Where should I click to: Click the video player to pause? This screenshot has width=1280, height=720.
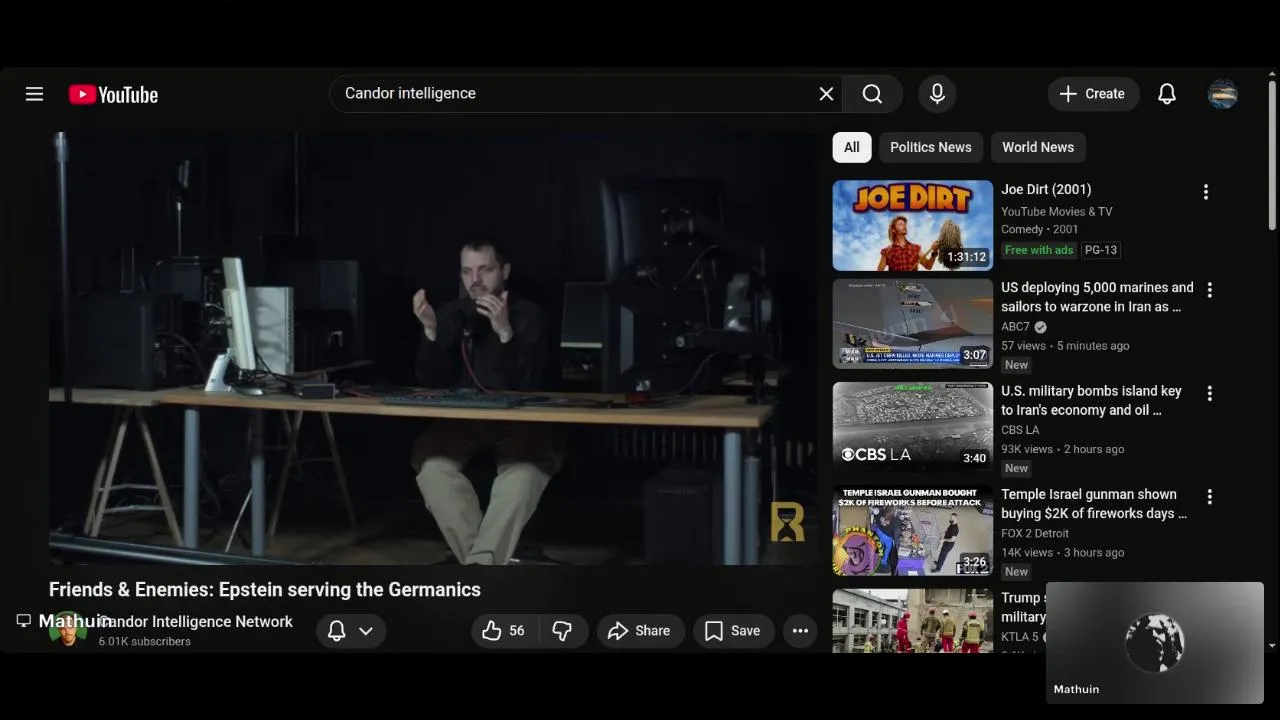click(x=433, y=348)
